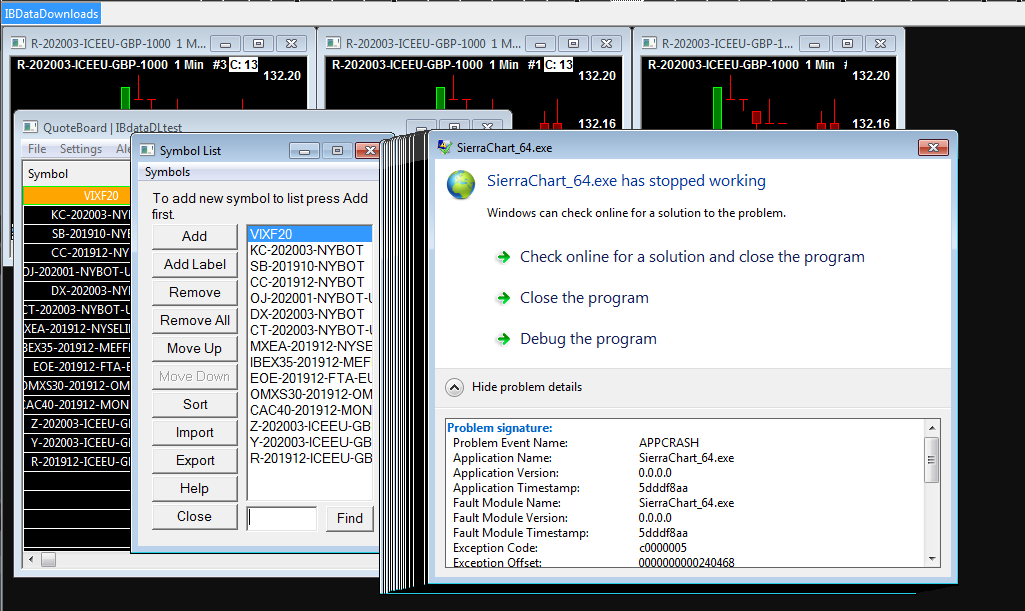Maximize the Symbol List window
This screenshot has width=1025, height=611.
click(337, 151)
